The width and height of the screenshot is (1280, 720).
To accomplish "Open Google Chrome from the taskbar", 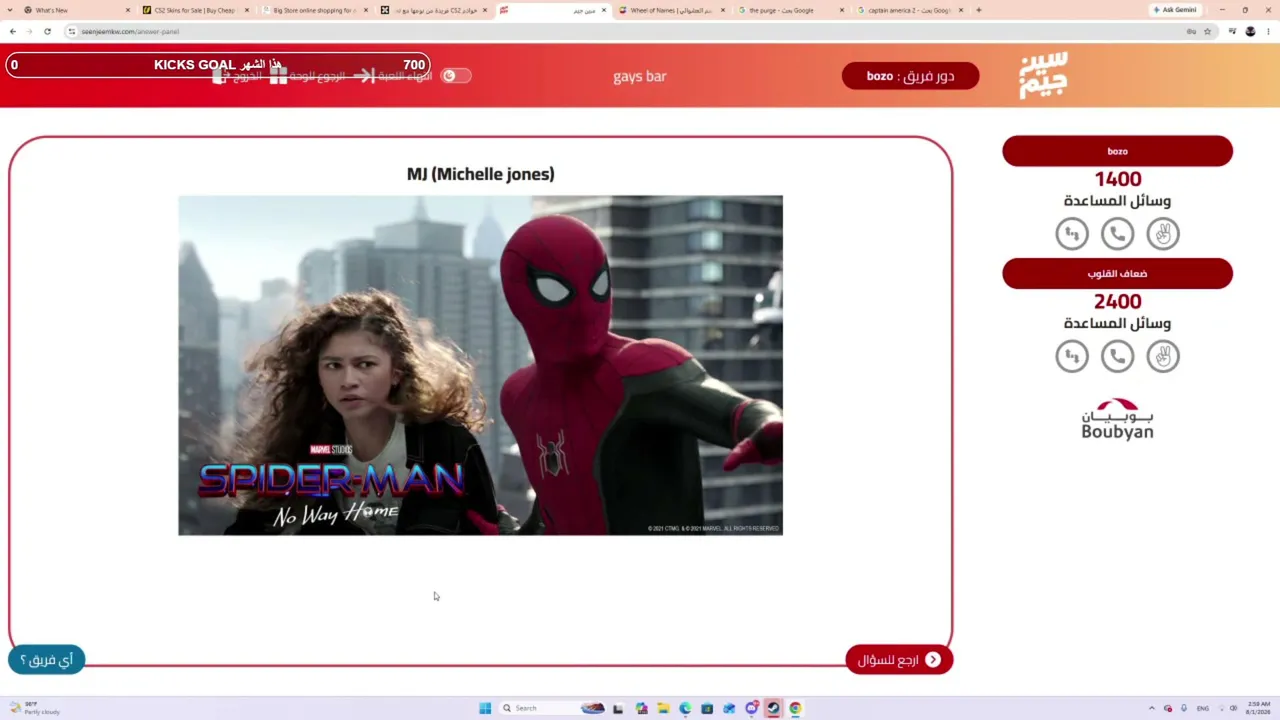I will (x=795, y=708).
